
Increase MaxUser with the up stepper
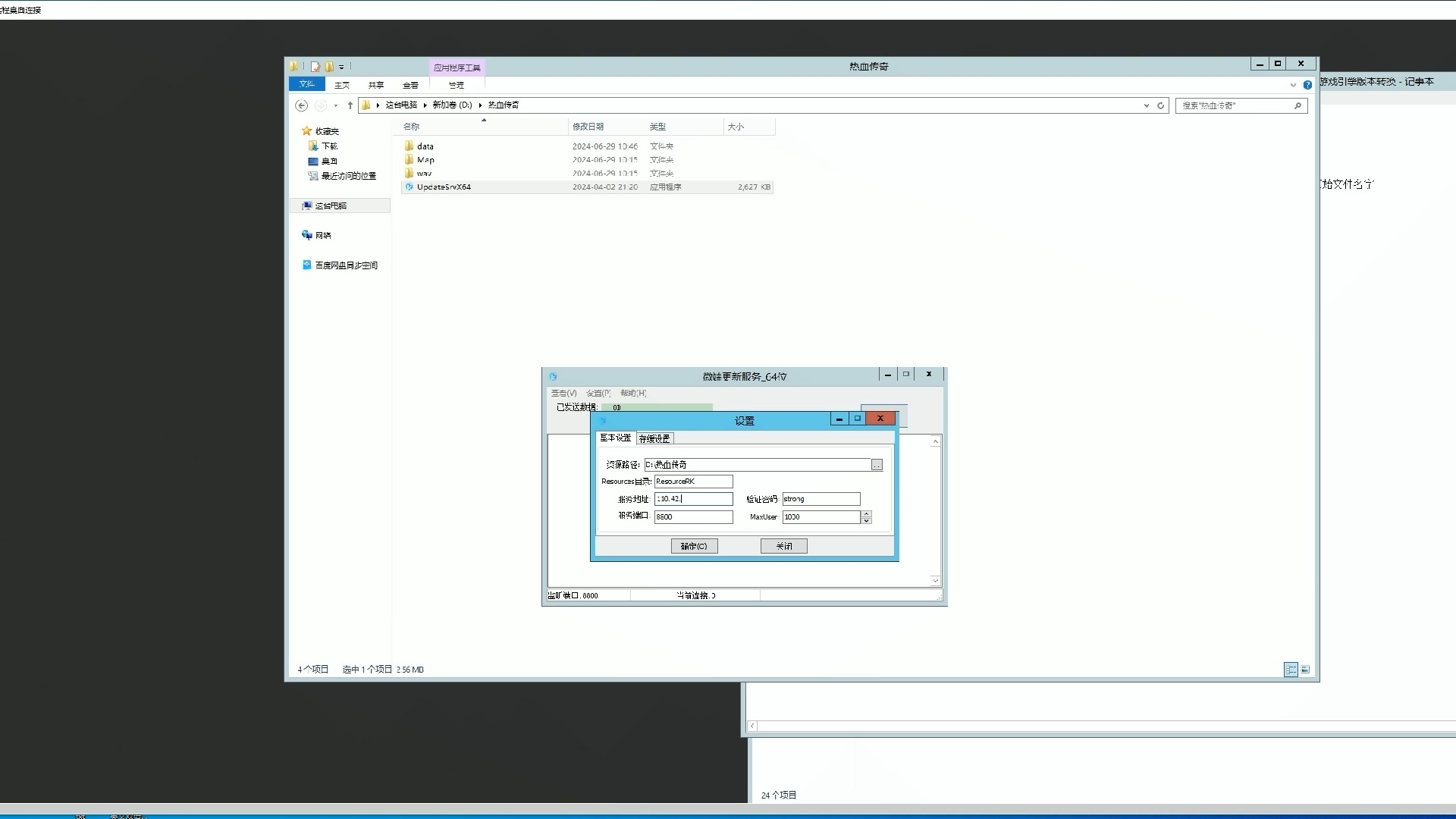pos(866,513)
